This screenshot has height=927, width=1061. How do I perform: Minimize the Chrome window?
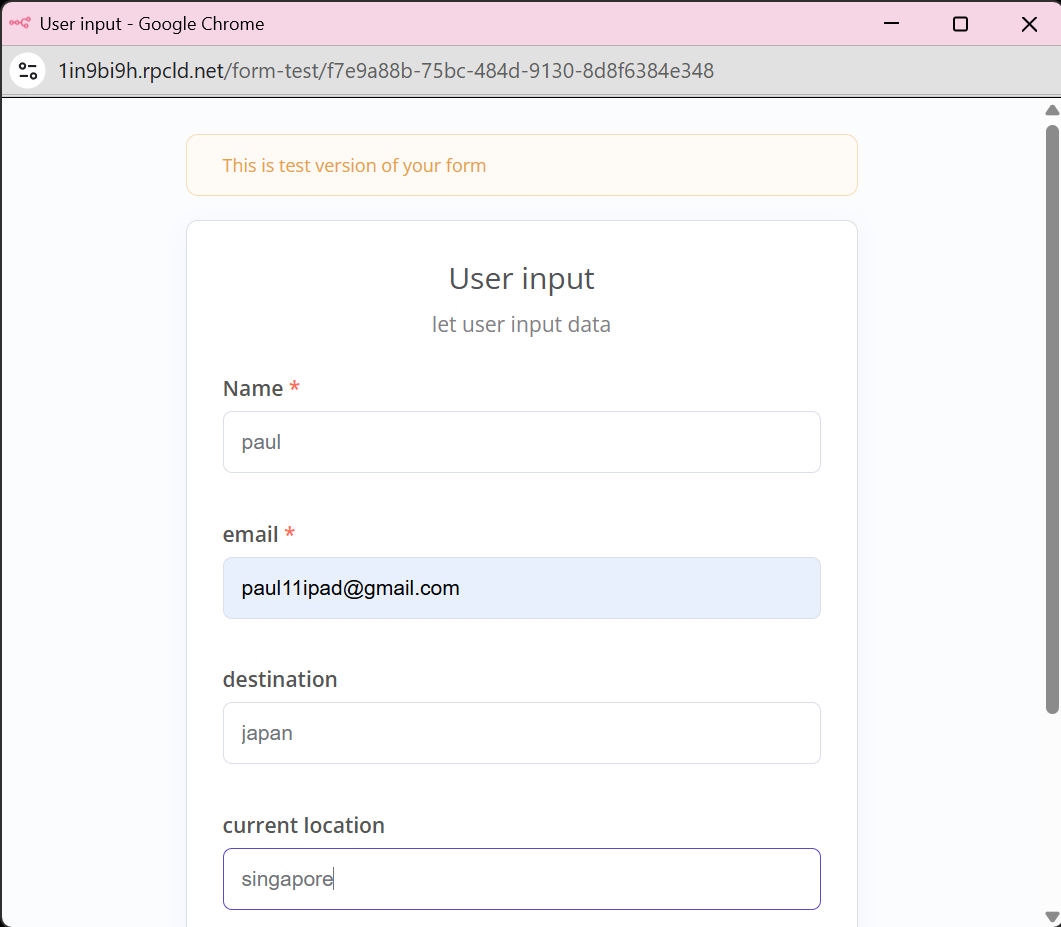pyautogui.click(x=891, y=24)
